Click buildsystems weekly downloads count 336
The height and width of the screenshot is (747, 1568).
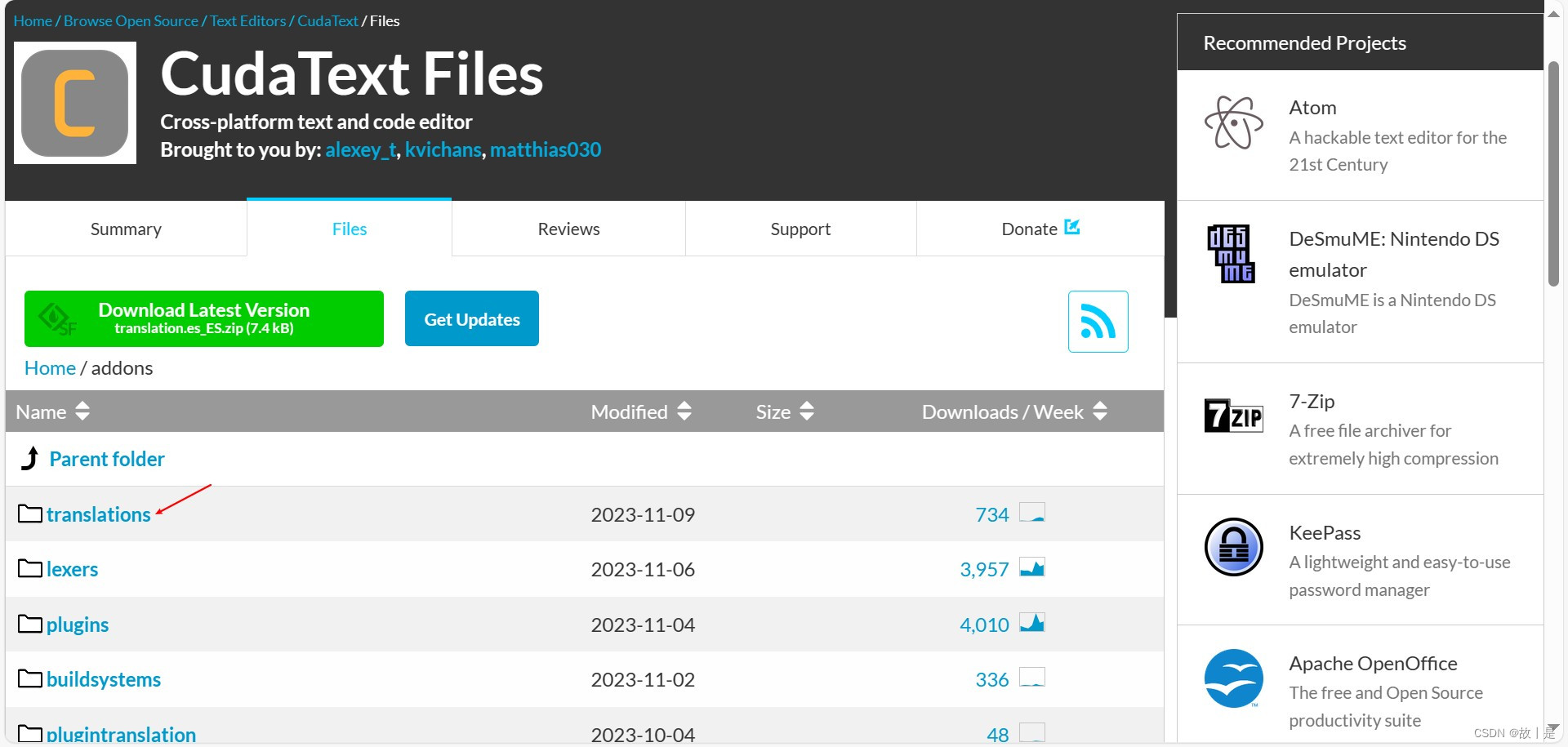coord(992,679)
